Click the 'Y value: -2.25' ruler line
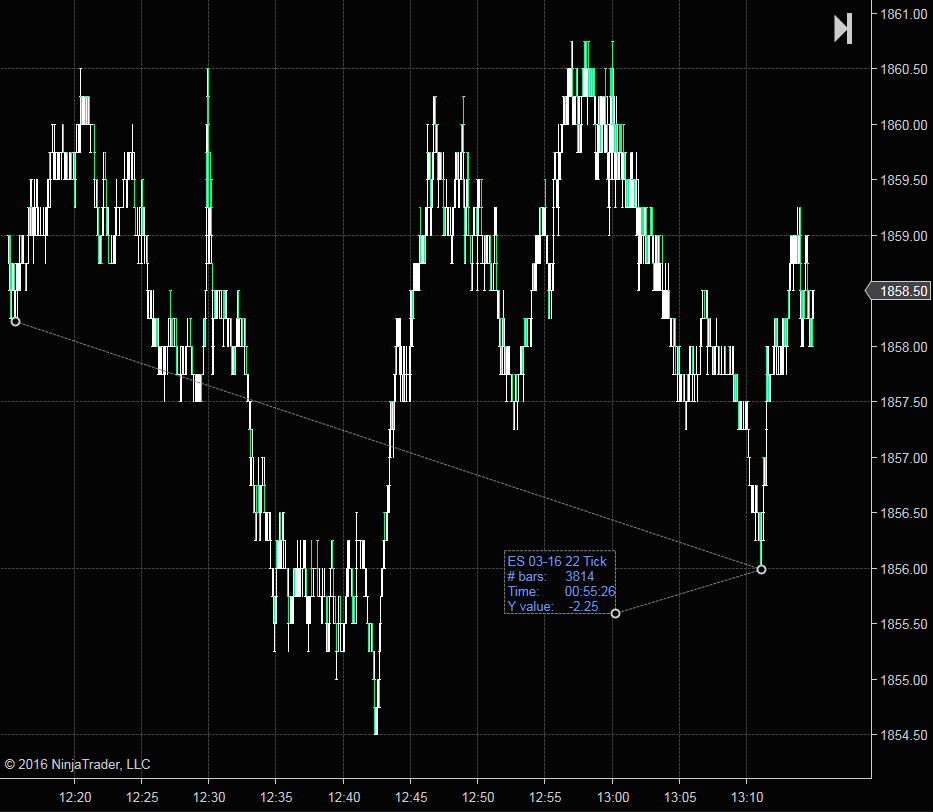933x812 pixels. point(553,606)
